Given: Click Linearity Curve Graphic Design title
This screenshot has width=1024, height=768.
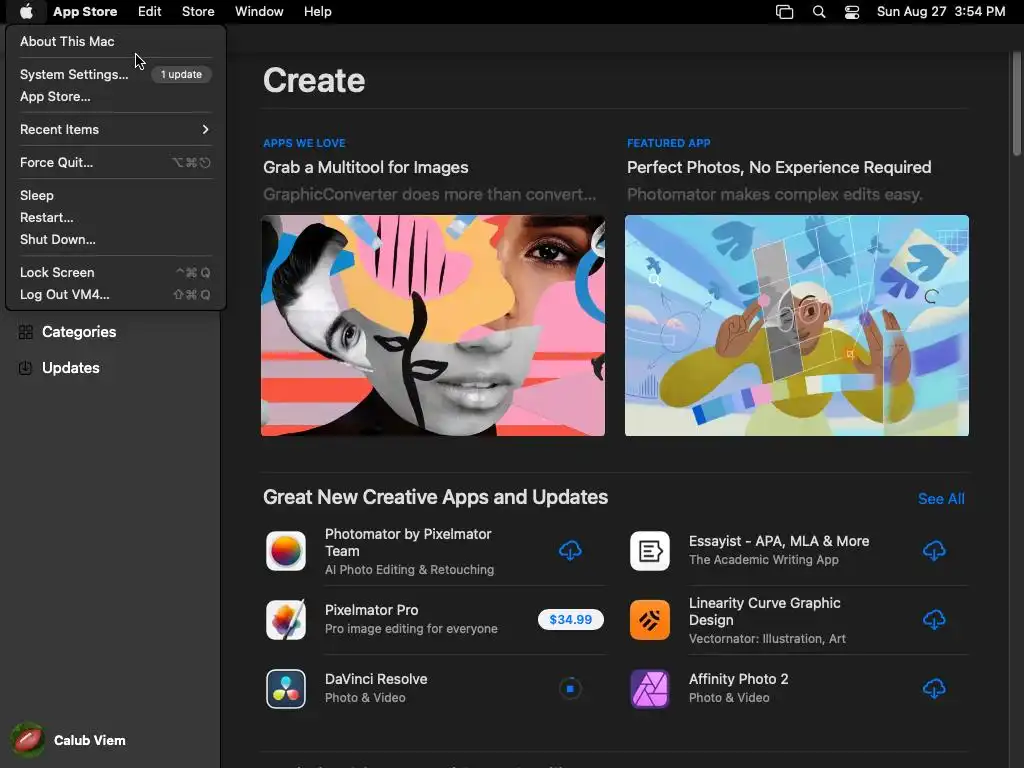Looking at the screenshot, I should pos(765,611).
